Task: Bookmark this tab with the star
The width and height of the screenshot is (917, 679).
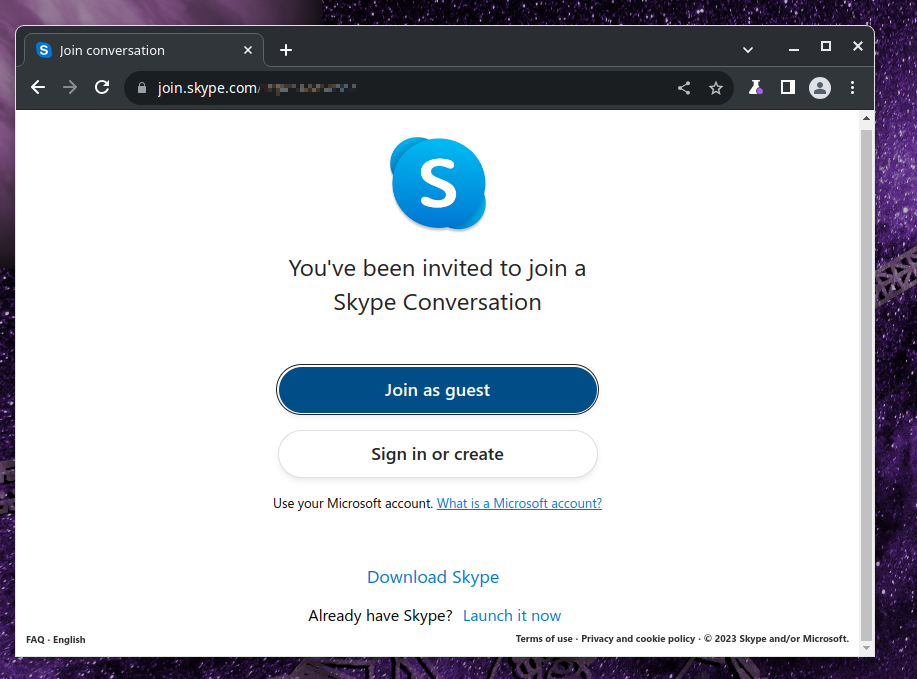Action: pyautogui.click(x=716, y=88)
